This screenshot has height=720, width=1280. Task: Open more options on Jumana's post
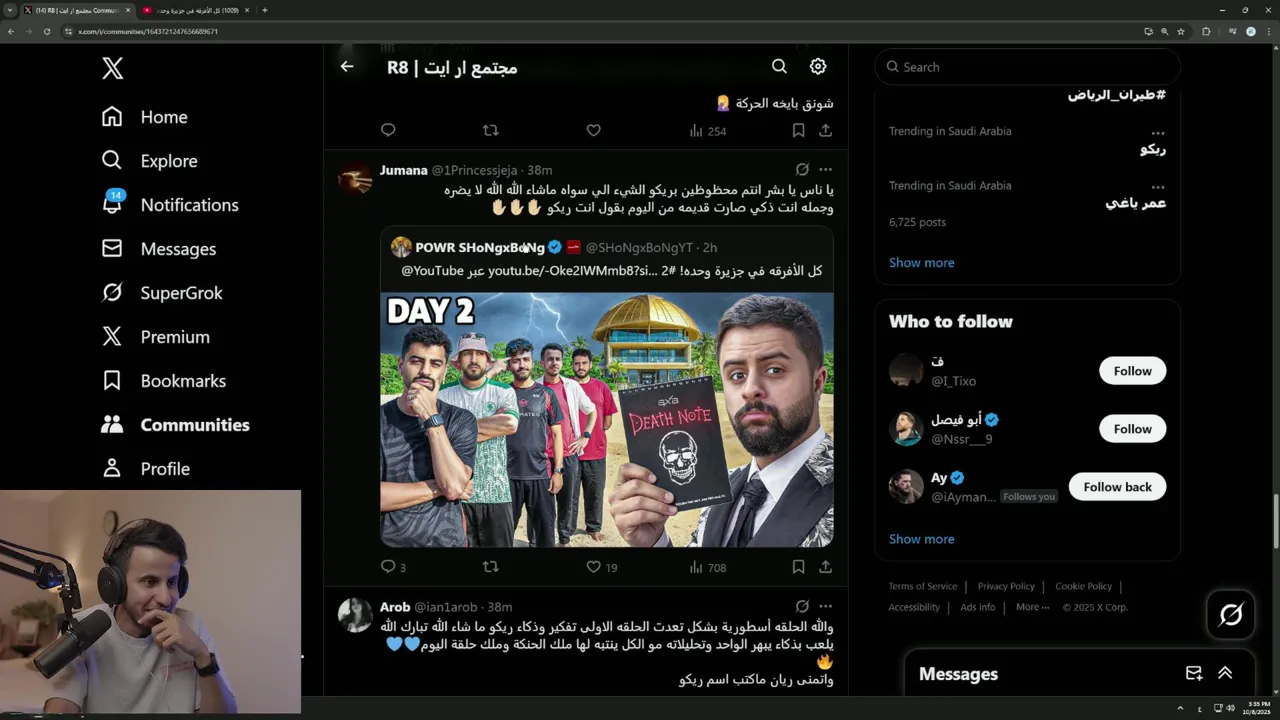tap(825, 170)
